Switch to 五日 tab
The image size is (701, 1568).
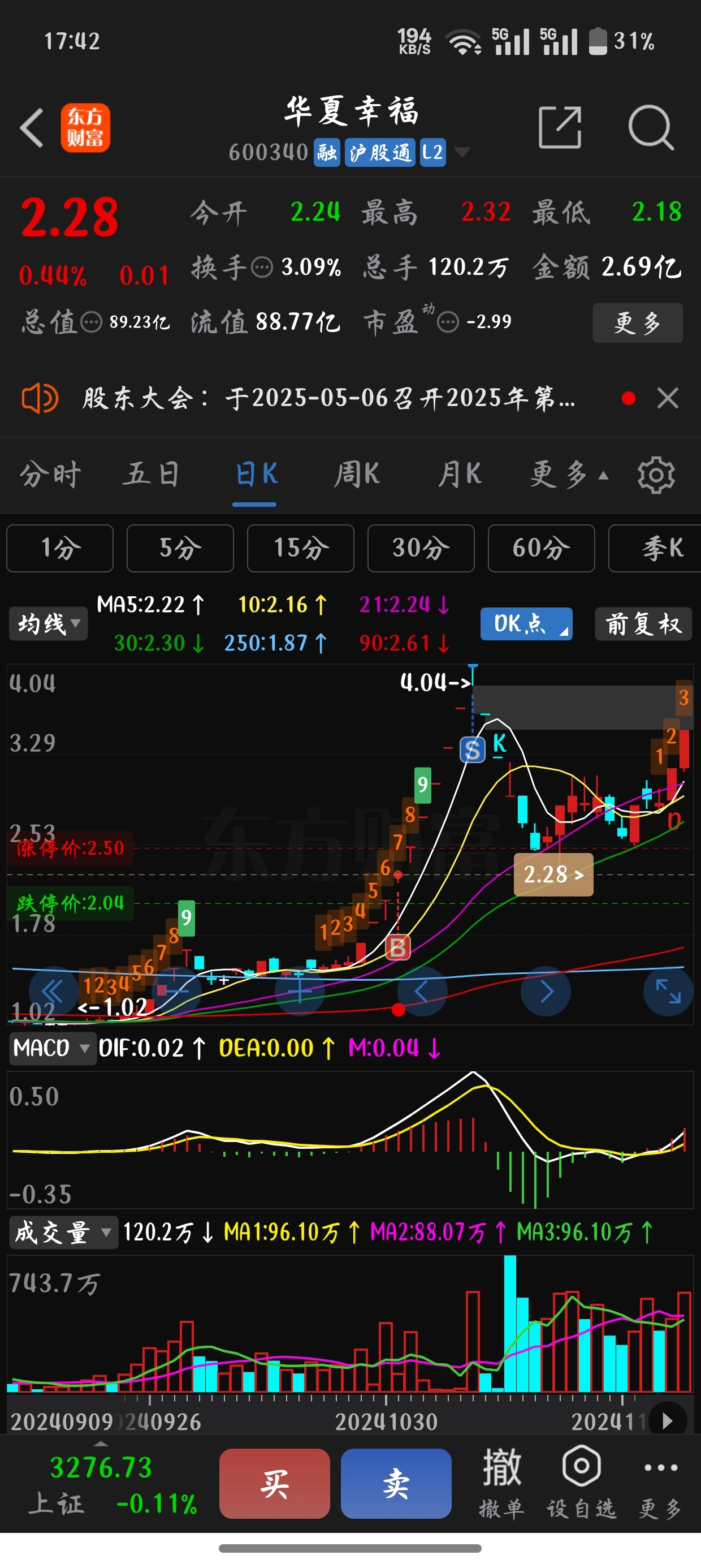[x=151, y=474]
